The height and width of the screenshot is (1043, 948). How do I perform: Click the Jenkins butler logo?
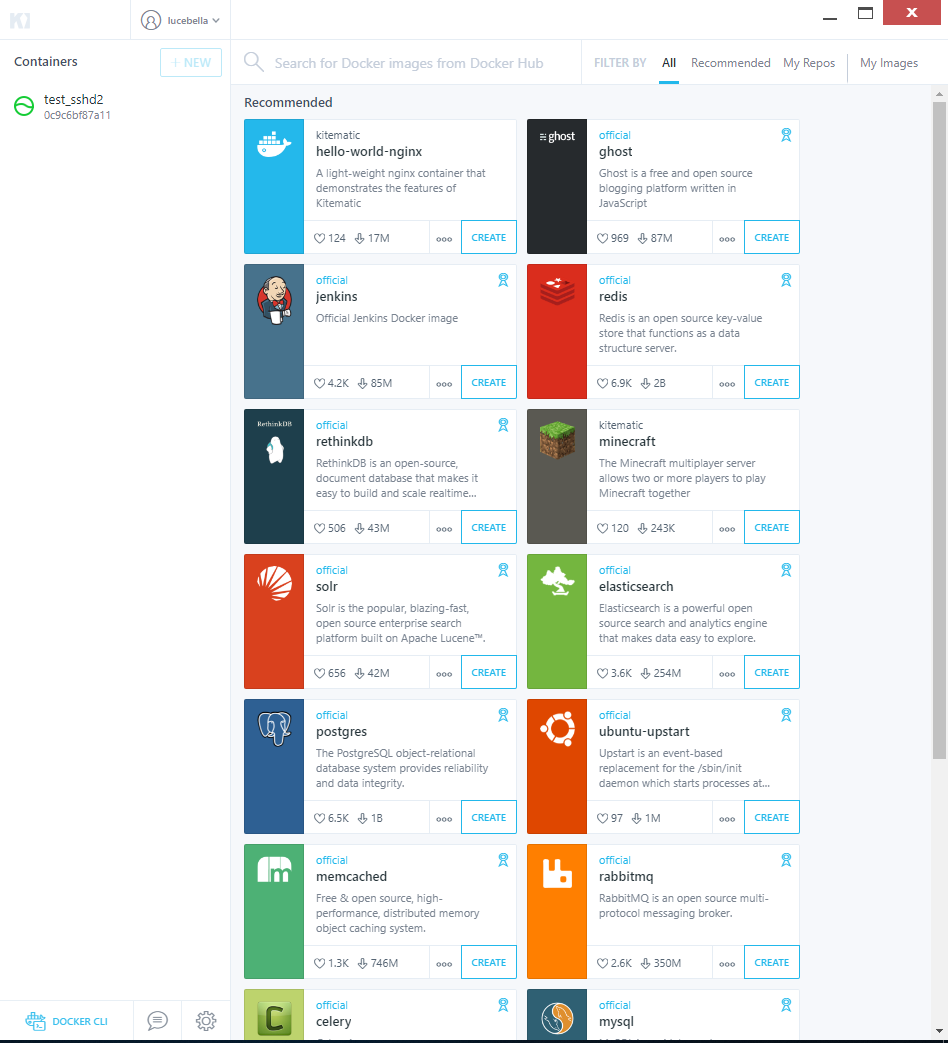tap(274, 300)
